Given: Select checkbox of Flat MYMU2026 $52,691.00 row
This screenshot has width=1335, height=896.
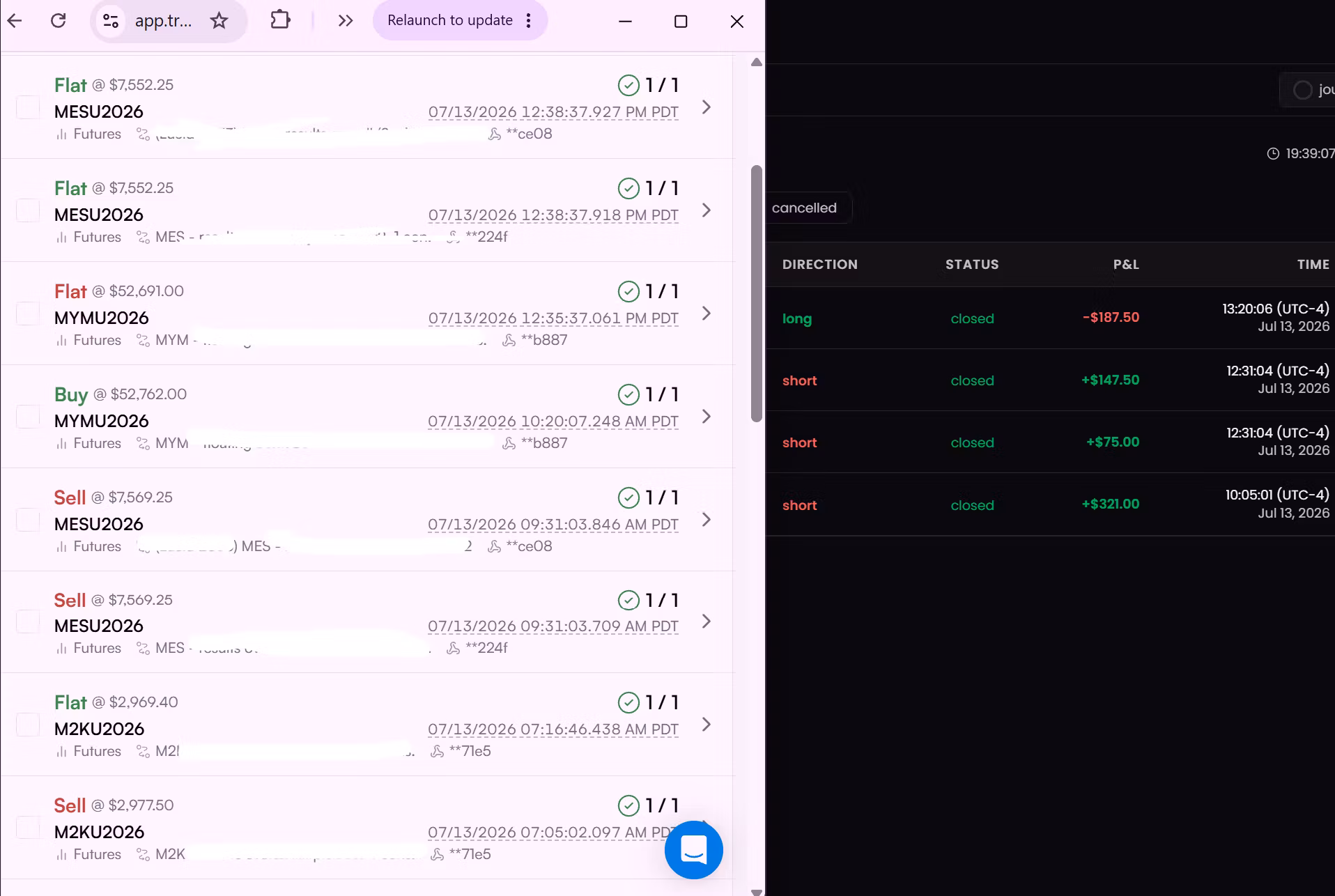Looking at the screenshot, I should tap(28, 314).
